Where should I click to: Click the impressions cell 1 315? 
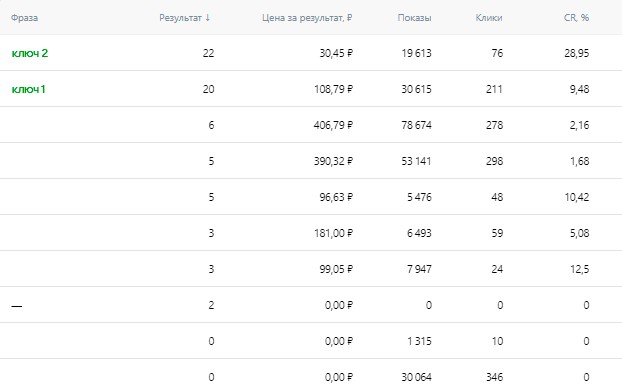pos(419,341)
